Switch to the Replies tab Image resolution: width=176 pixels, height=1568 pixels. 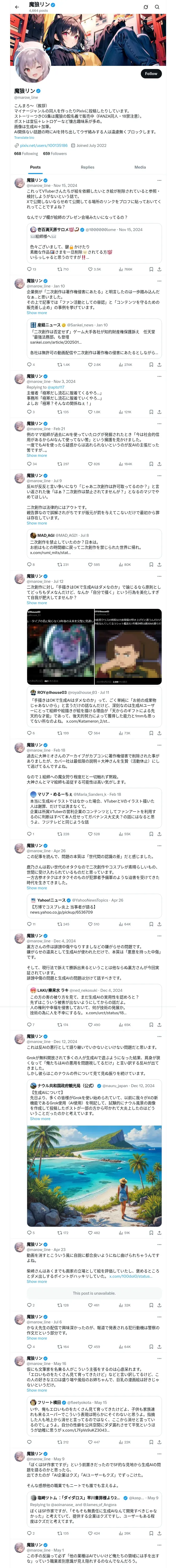[87, 167]
